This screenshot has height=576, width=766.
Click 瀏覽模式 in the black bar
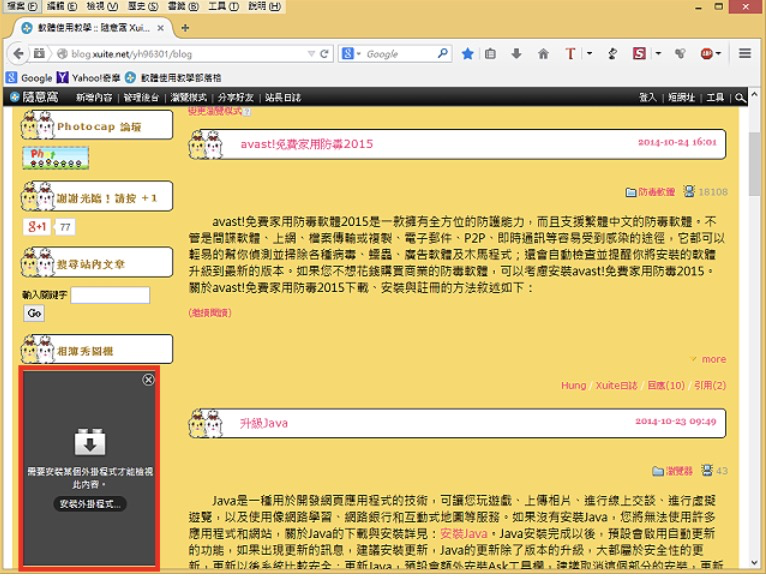tap(189, 98)
